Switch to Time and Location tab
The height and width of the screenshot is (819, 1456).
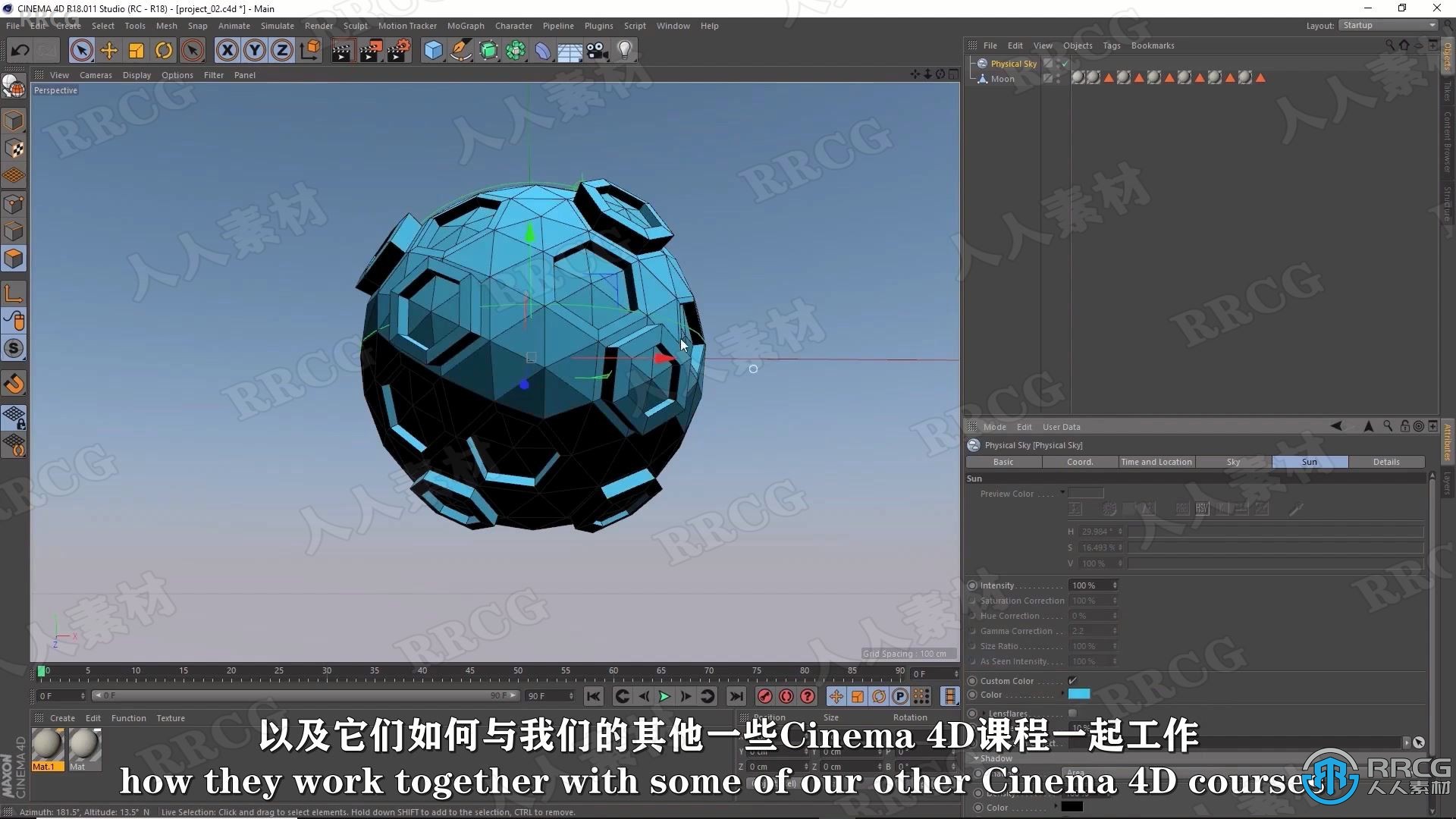(1156, 462)
